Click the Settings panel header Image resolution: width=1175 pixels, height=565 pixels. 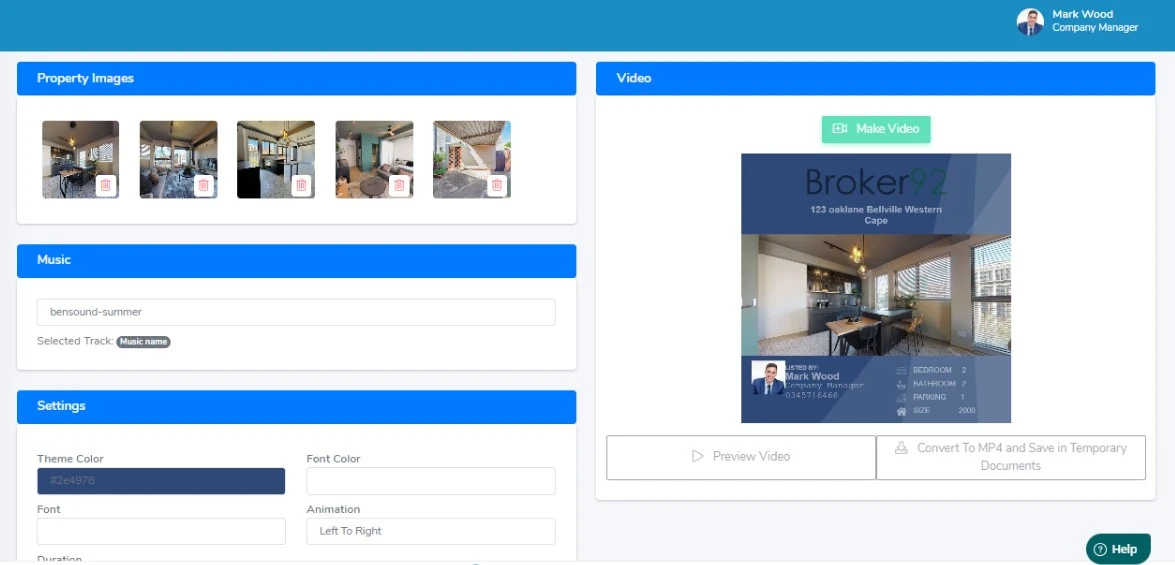point(296,407)
